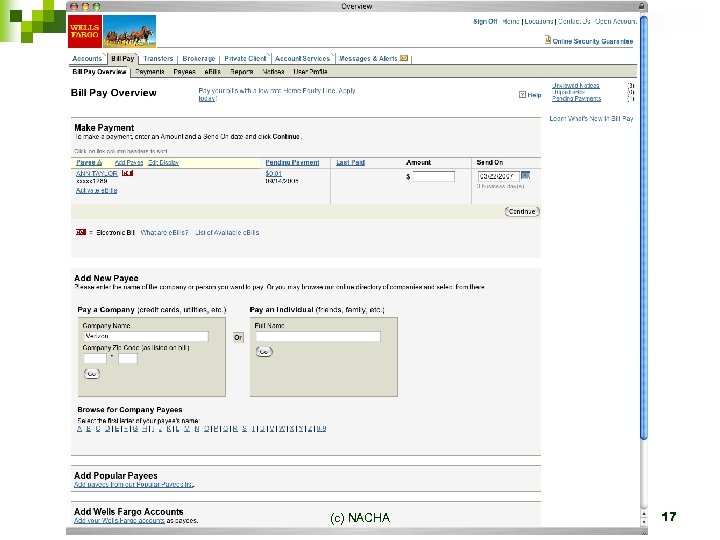This screenshot has width=720, height=540.
Task: Click the first Company Zip Code field
Action: click(x=95, y=359)
